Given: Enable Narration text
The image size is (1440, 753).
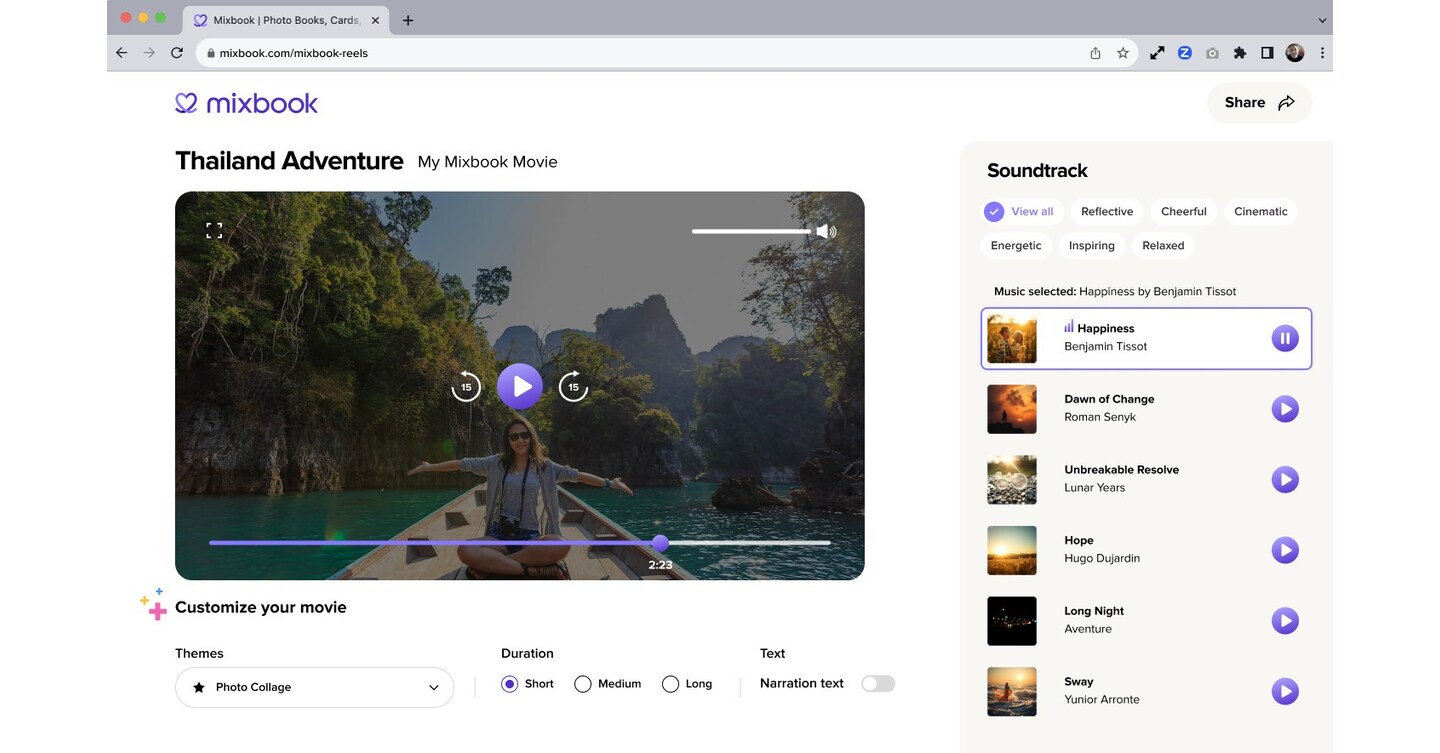Looking at the screenshot, I should pos(878,683).
